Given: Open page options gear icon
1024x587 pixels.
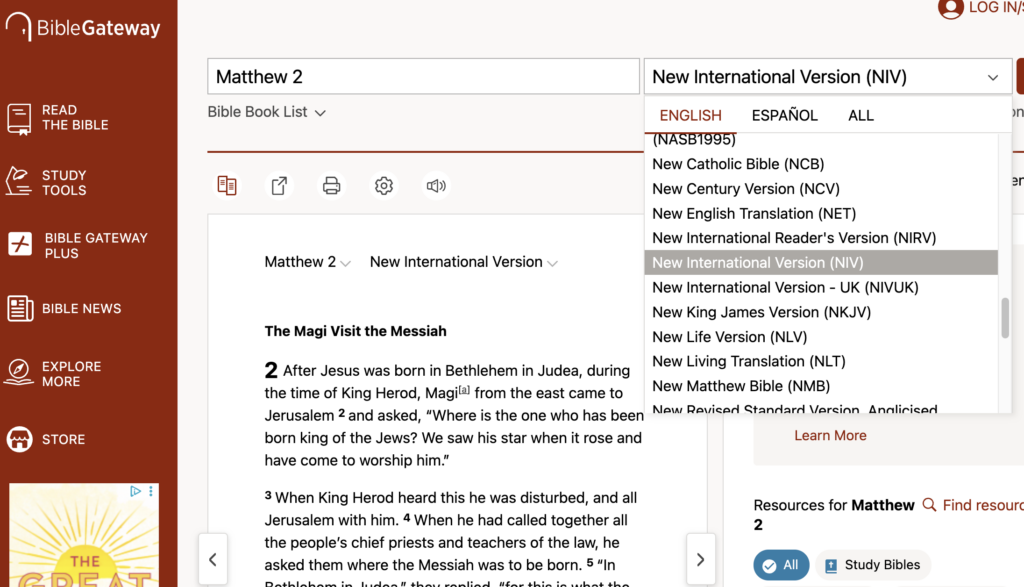Looking at the screenshot, I should point(384,186).
